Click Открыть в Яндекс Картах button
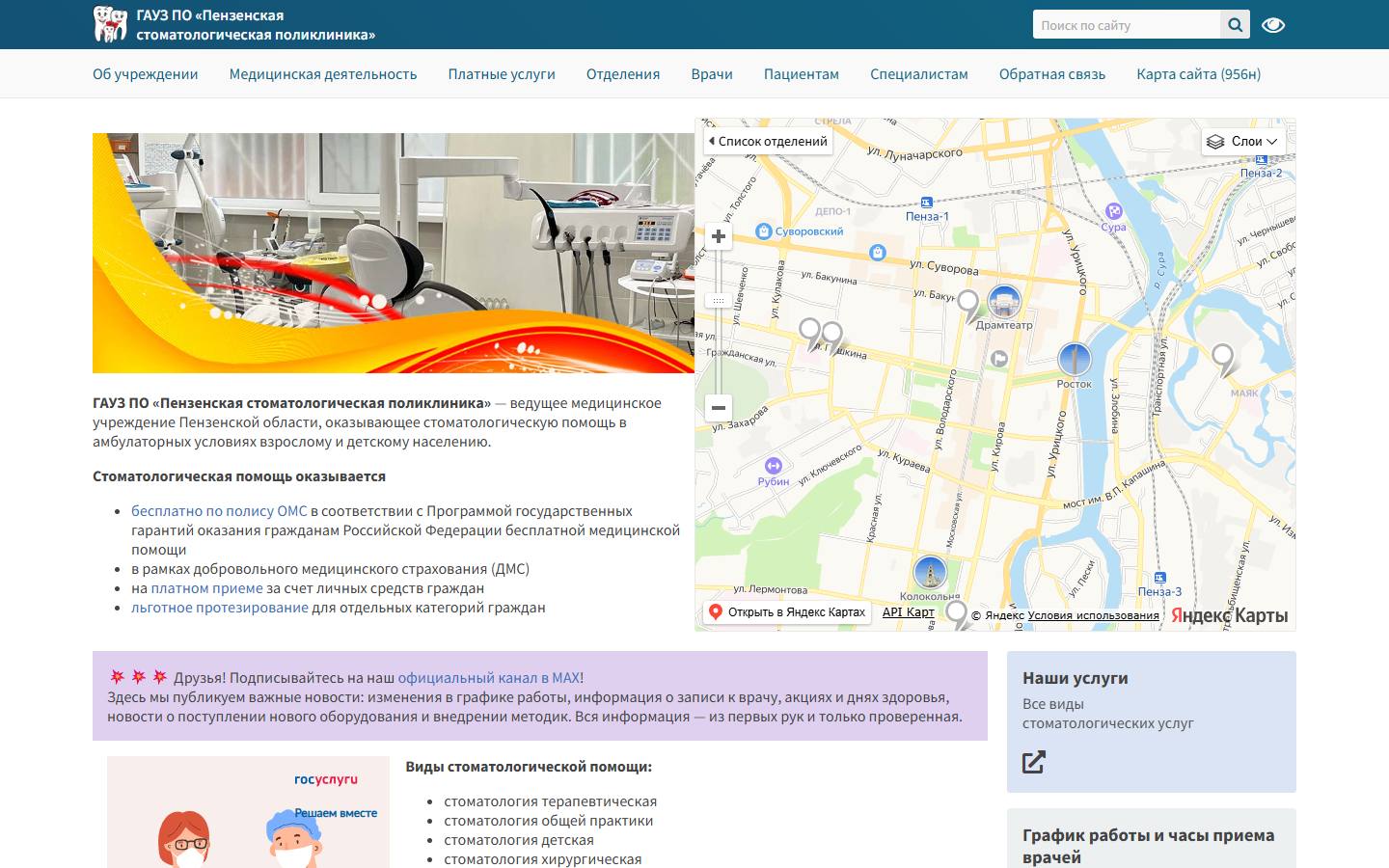This screenshot has width=1389, height=868. (787, 611)
